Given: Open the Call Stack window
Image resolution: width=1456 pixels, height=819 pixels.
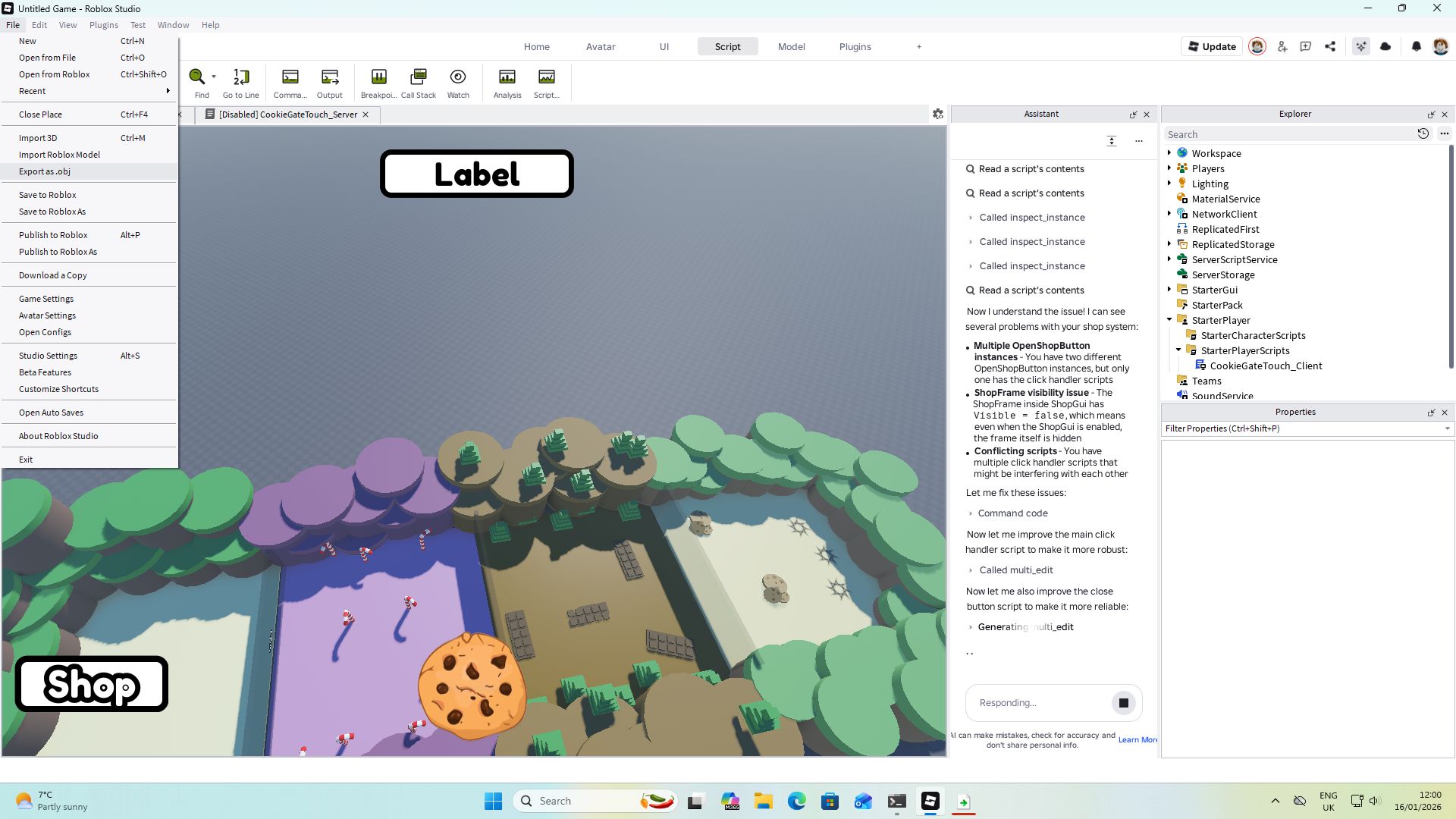Looking at the screenshot, I should tap(418, 82).
